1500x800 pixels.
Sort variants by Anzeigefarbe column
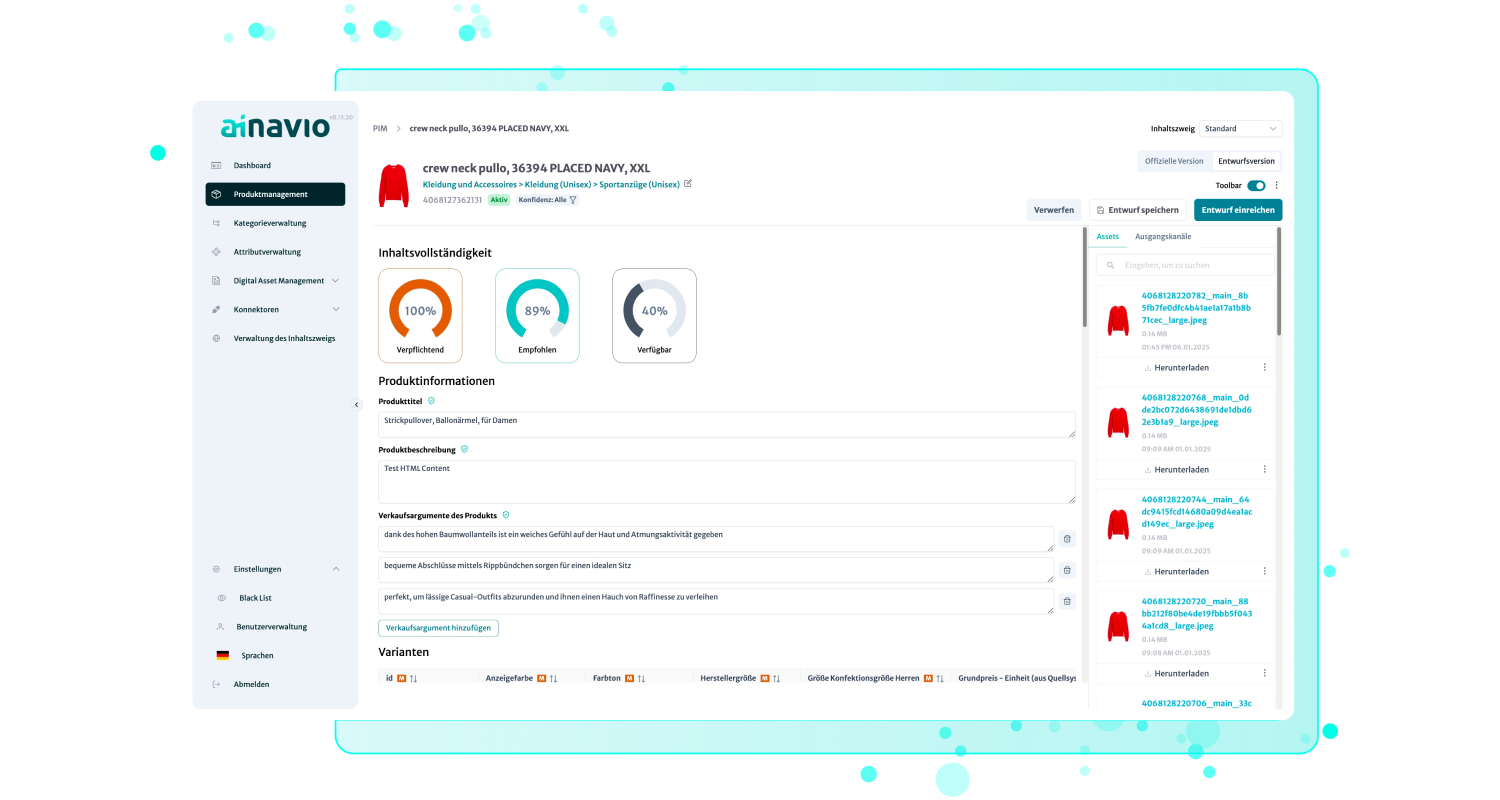point(553,678)
